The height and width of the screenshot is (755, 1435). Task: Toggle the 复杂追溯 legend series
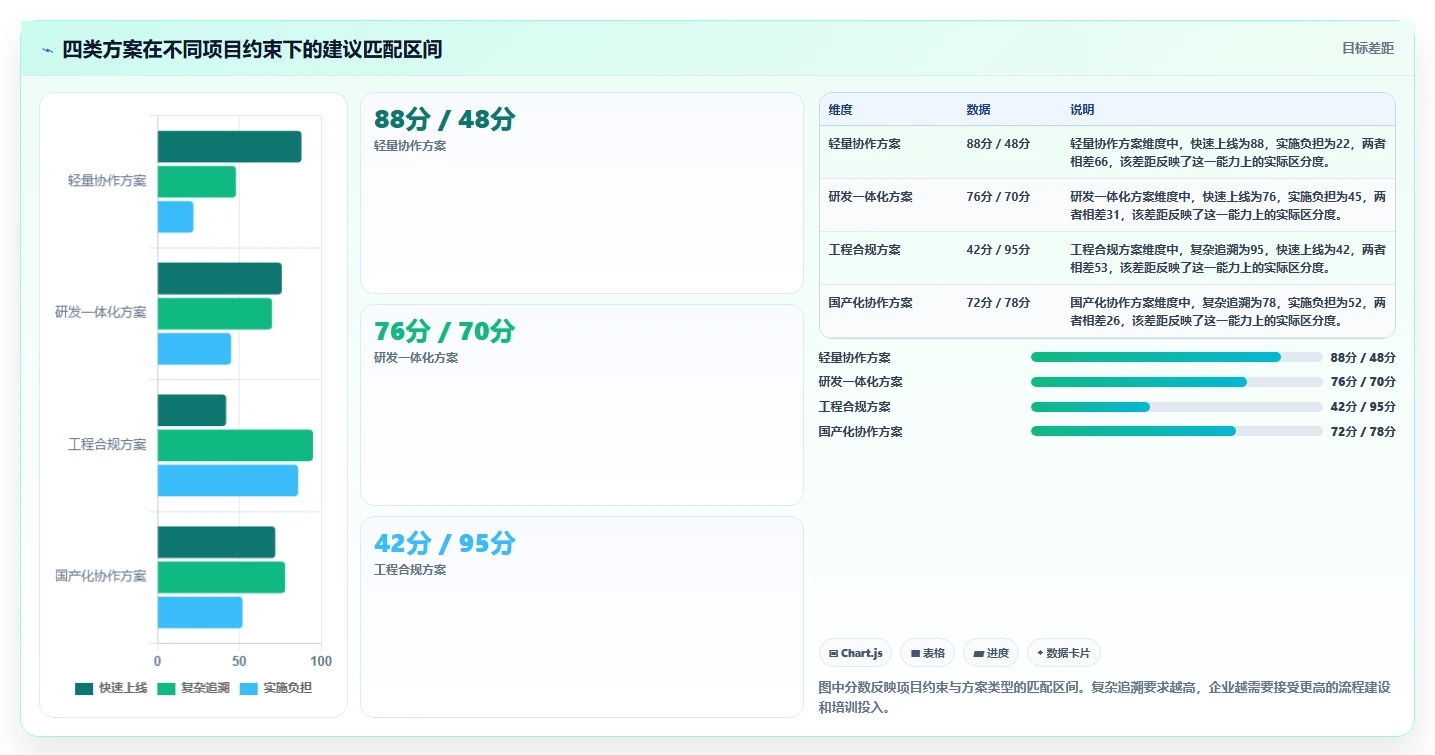[194, 688]
